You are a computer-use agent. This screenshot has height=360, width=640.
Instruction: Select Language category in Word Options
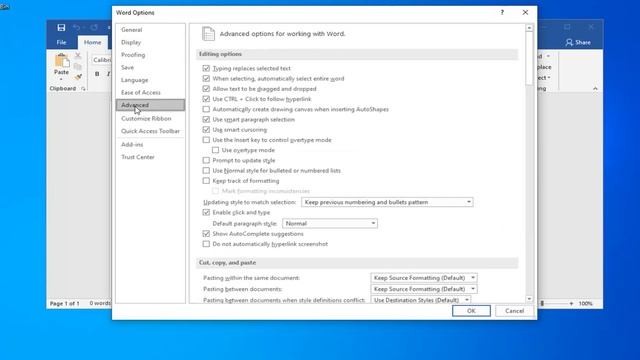(150, 80)
